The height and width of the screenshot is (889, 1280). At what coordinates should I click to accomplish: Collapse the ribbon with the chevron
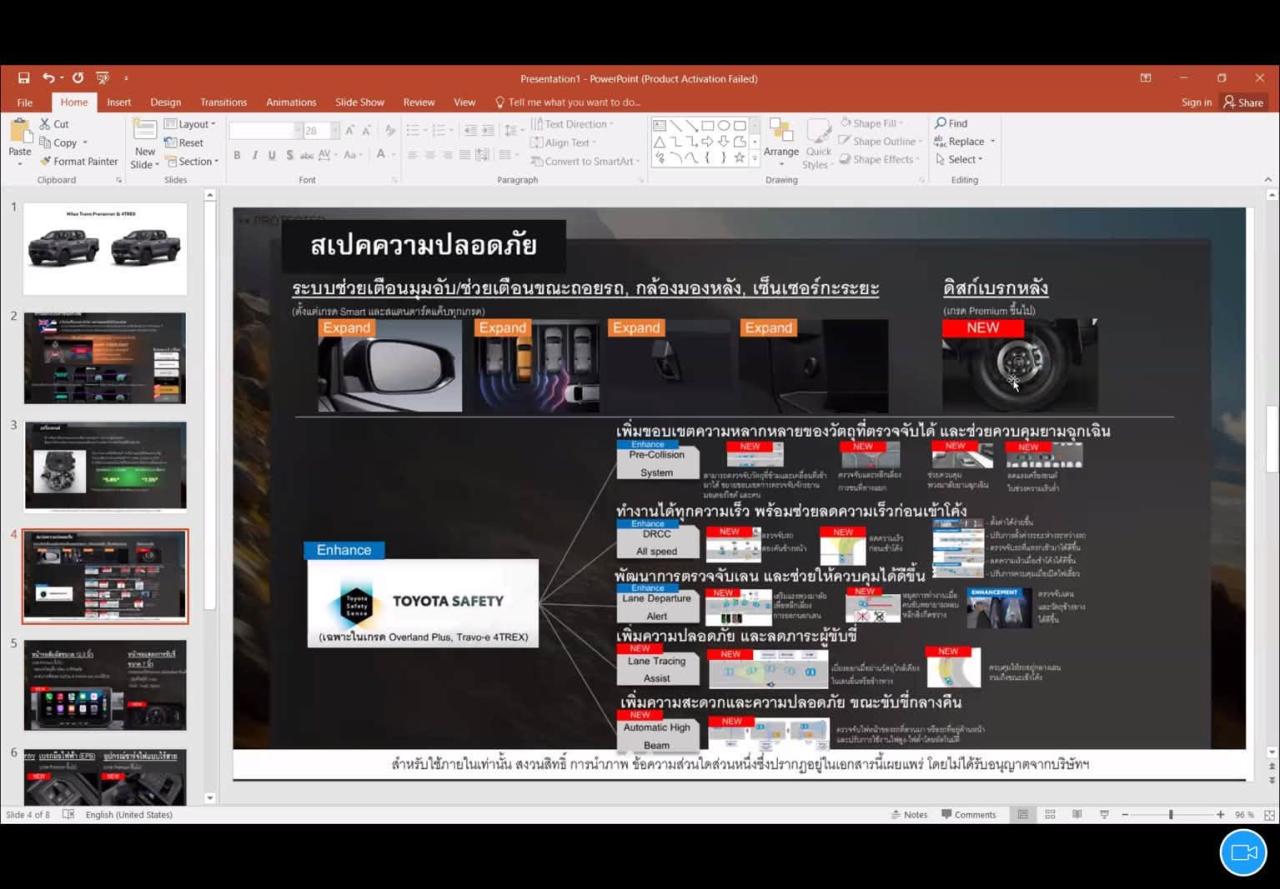coord(1269,180)
